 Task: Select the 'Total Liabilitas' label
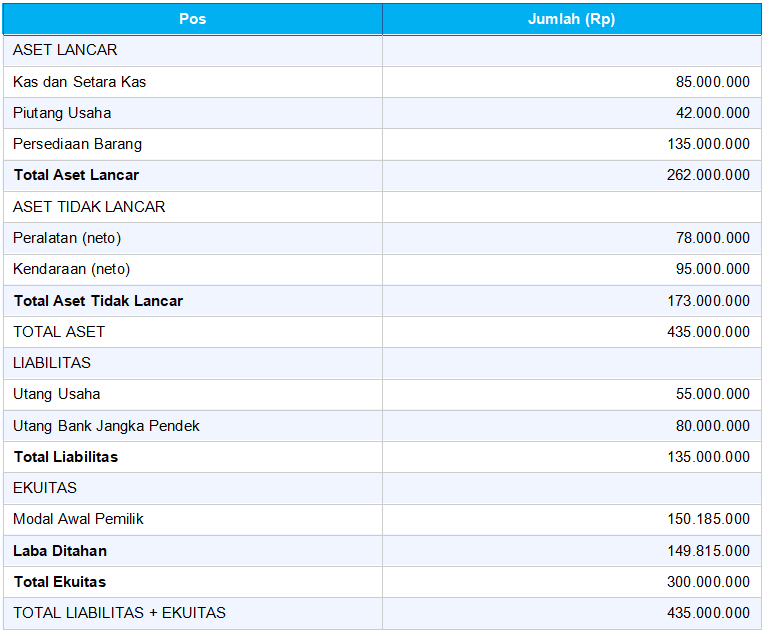(x=66, y=457)
